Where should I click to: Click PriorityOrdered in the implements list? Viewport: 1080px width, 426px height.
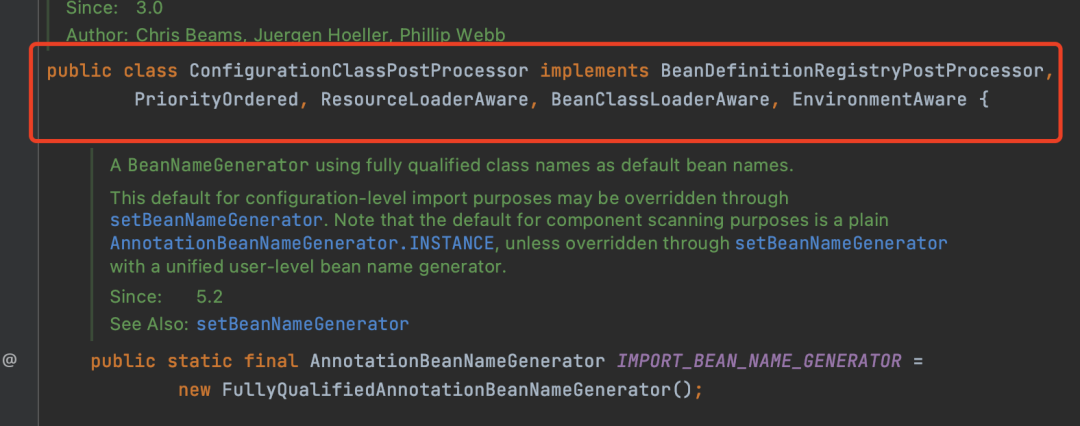point(216,99)
